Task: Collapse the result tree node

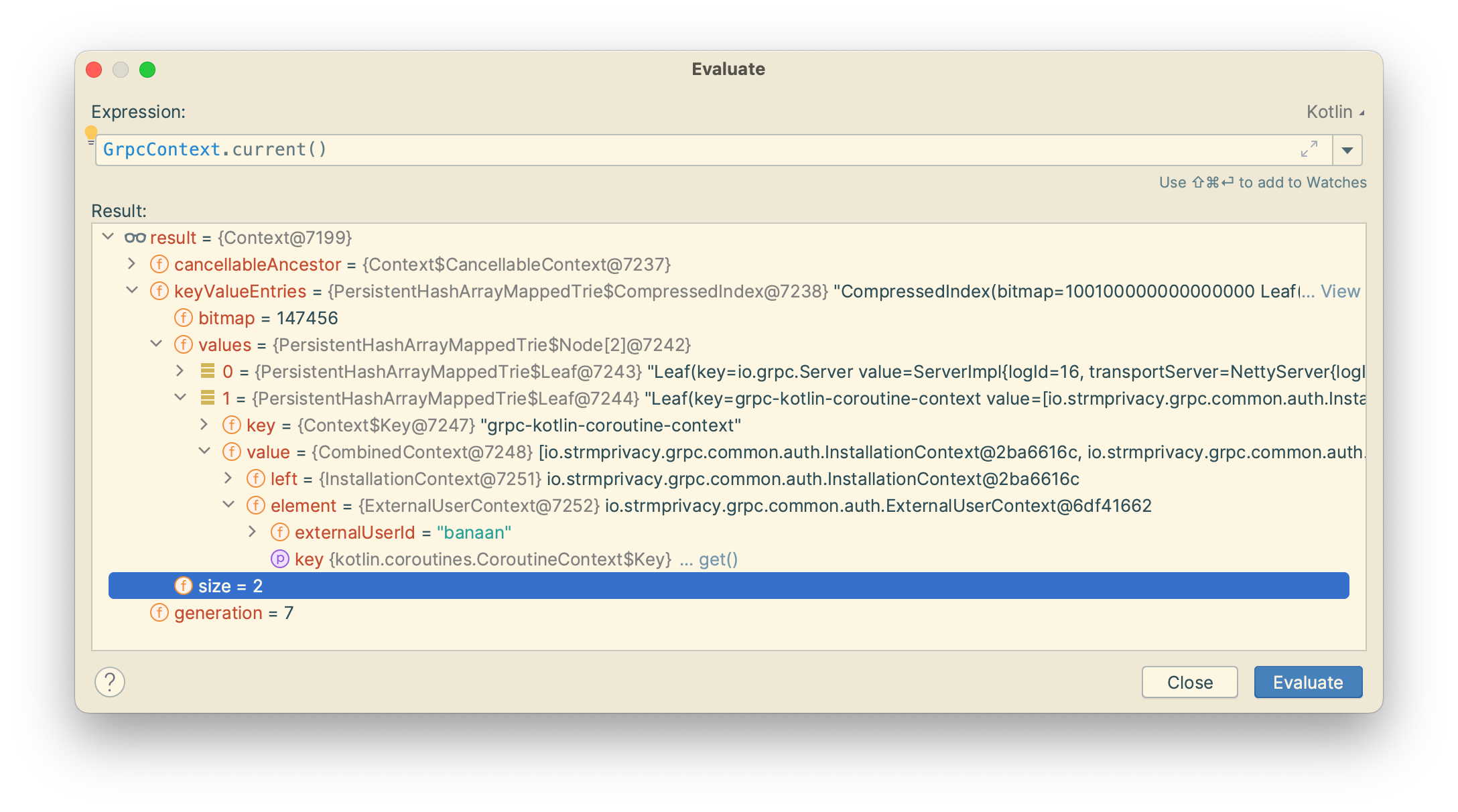Action: 107,237
